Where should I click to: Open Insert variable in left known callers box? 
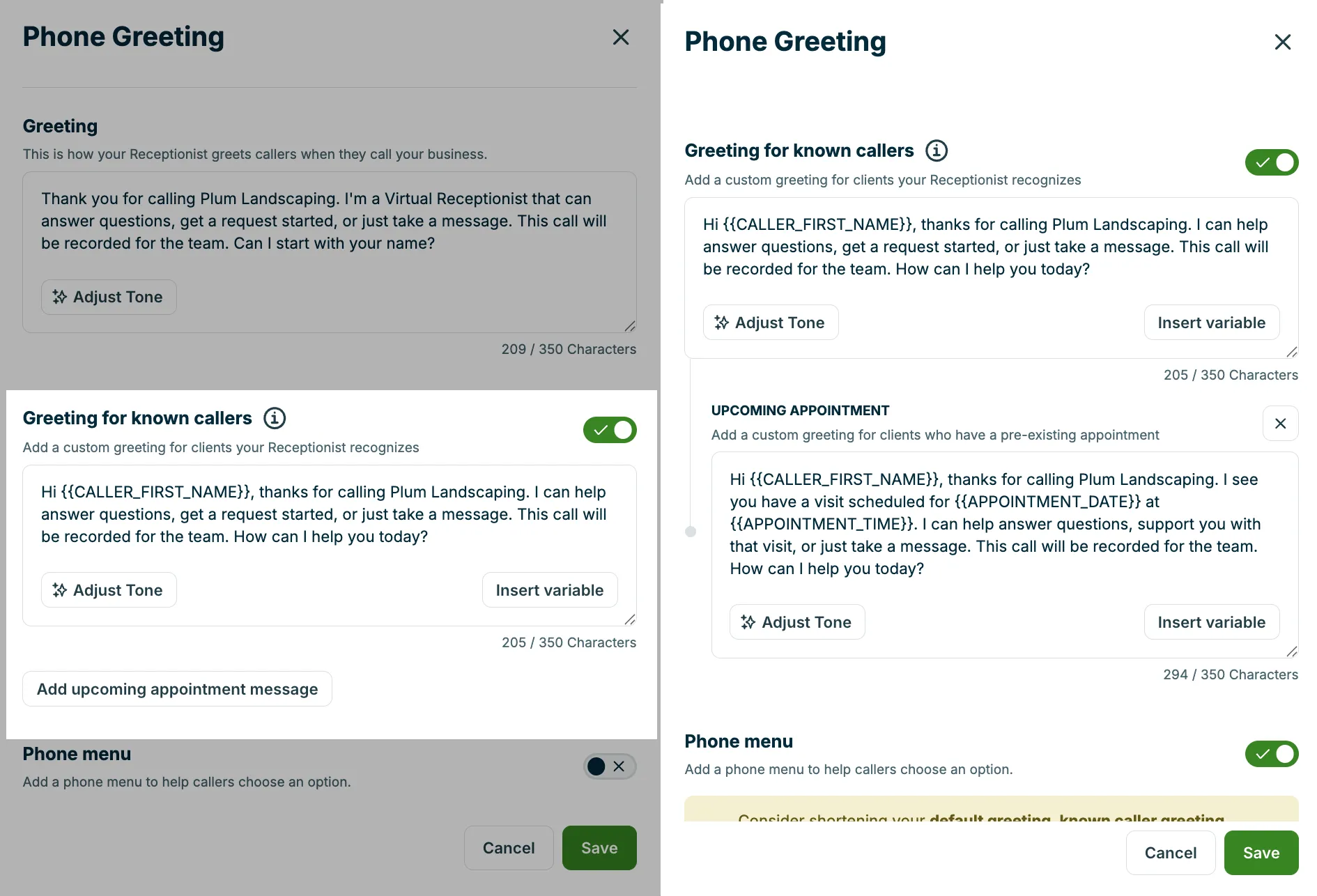550,590
